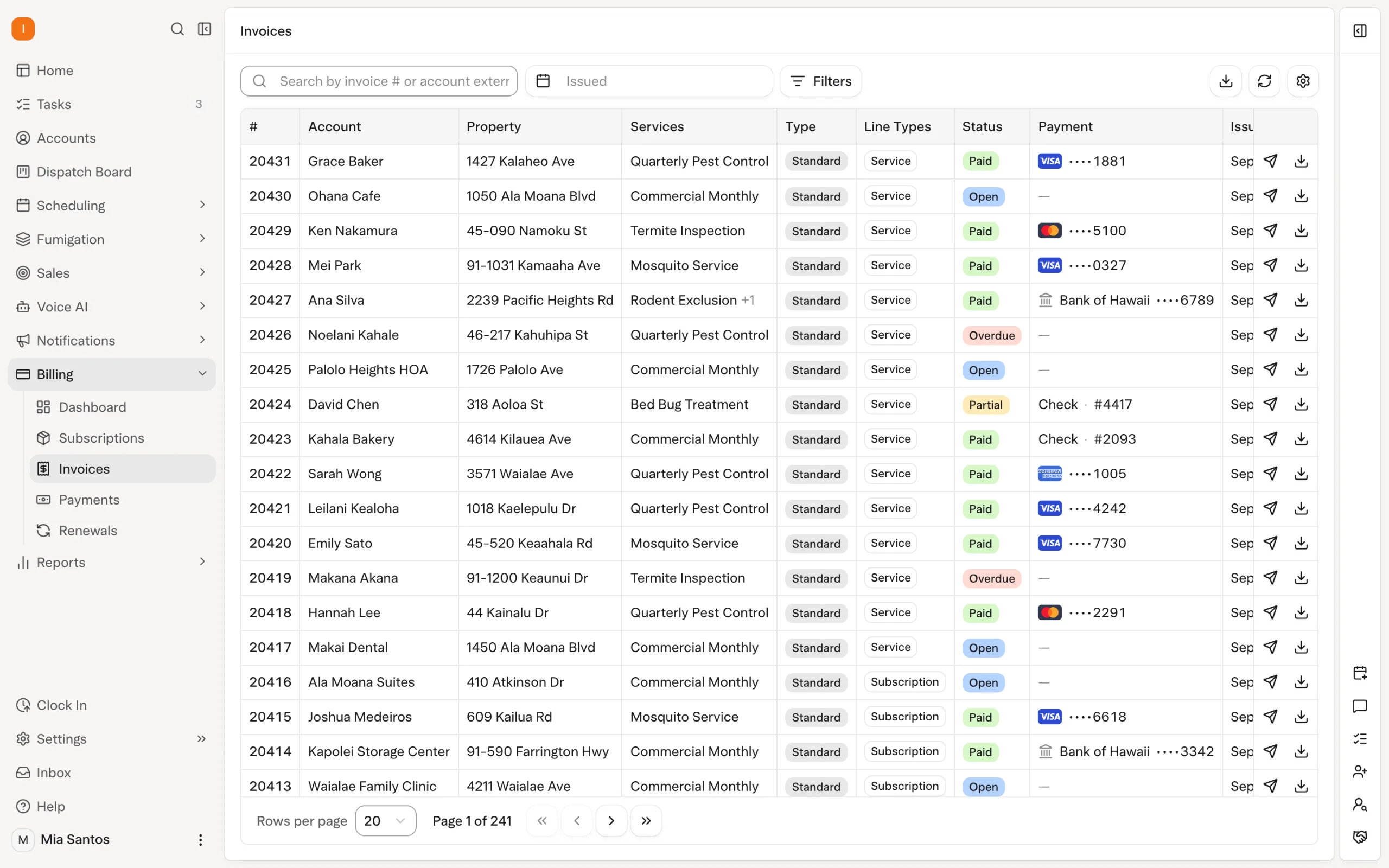
Task: Download invoice 20430 for Ohana Cafe
Action: click(x=1301, y=196)
